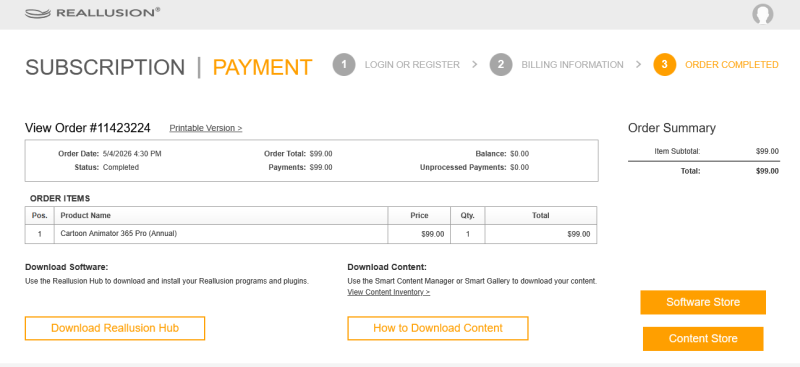Image resolution: width=800 pixels, height=367 pixels.
Task: Click the Price column header
Action: point(419,215)
